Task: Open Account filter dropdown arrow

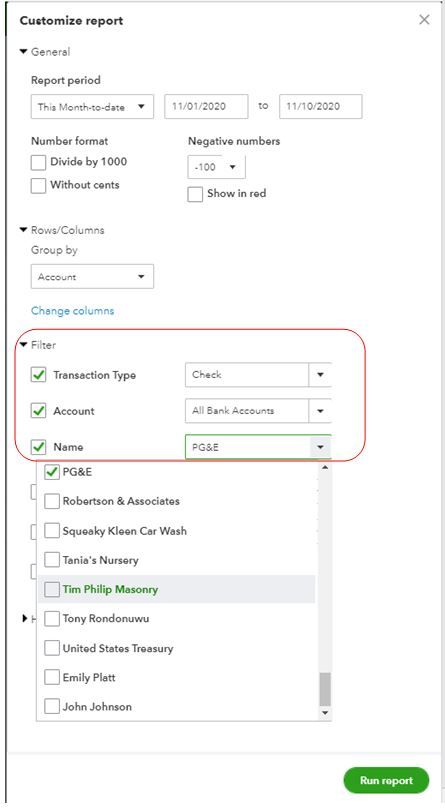Action: click(320, 411)
